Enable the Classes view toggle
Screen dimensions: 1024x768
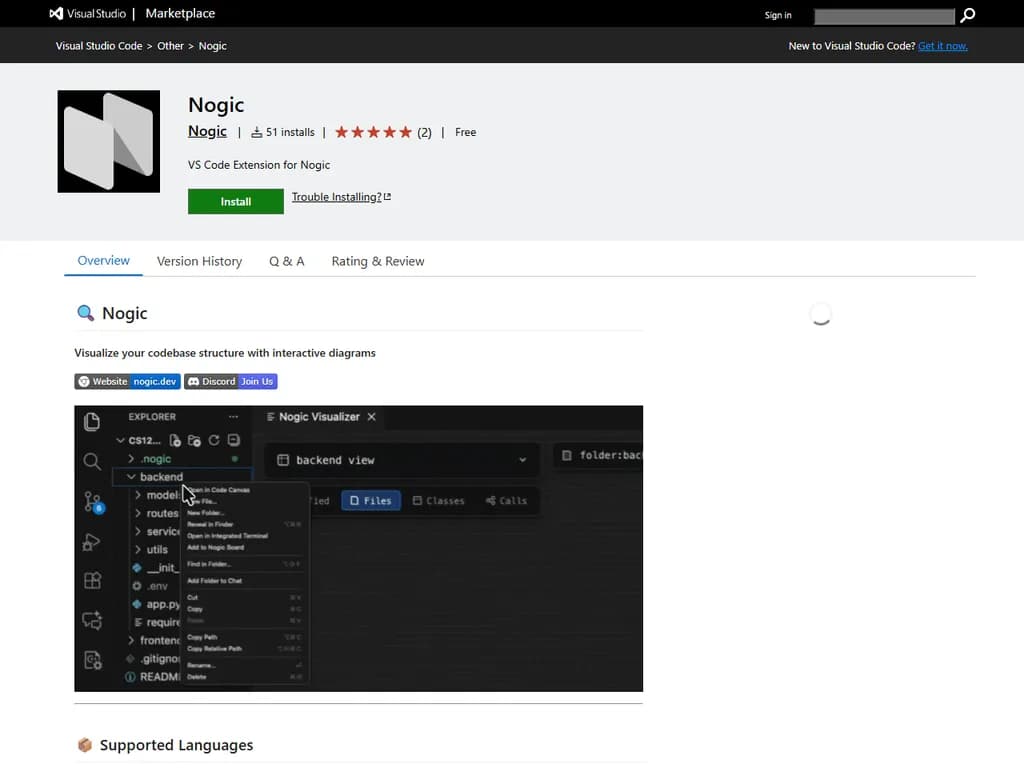tap(438, 500)
